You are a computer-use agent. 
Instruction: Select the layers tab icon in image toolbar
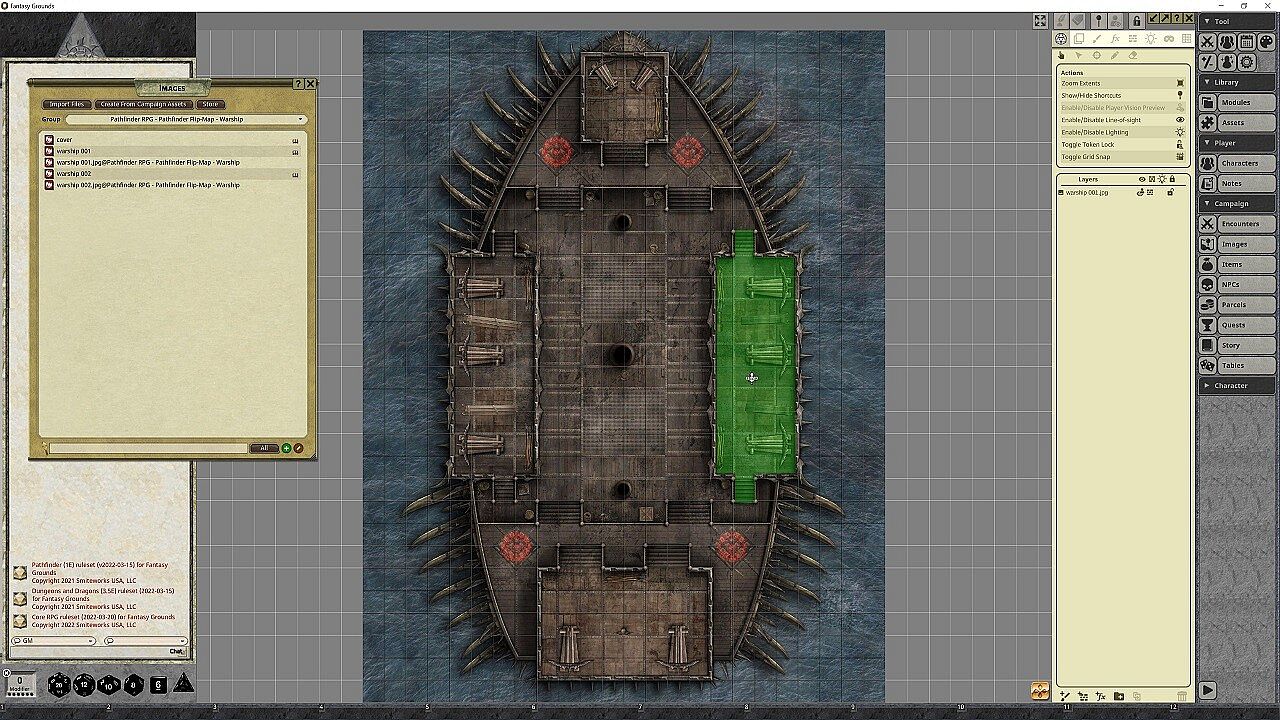pyautogui.click(x=1079, y=39)
